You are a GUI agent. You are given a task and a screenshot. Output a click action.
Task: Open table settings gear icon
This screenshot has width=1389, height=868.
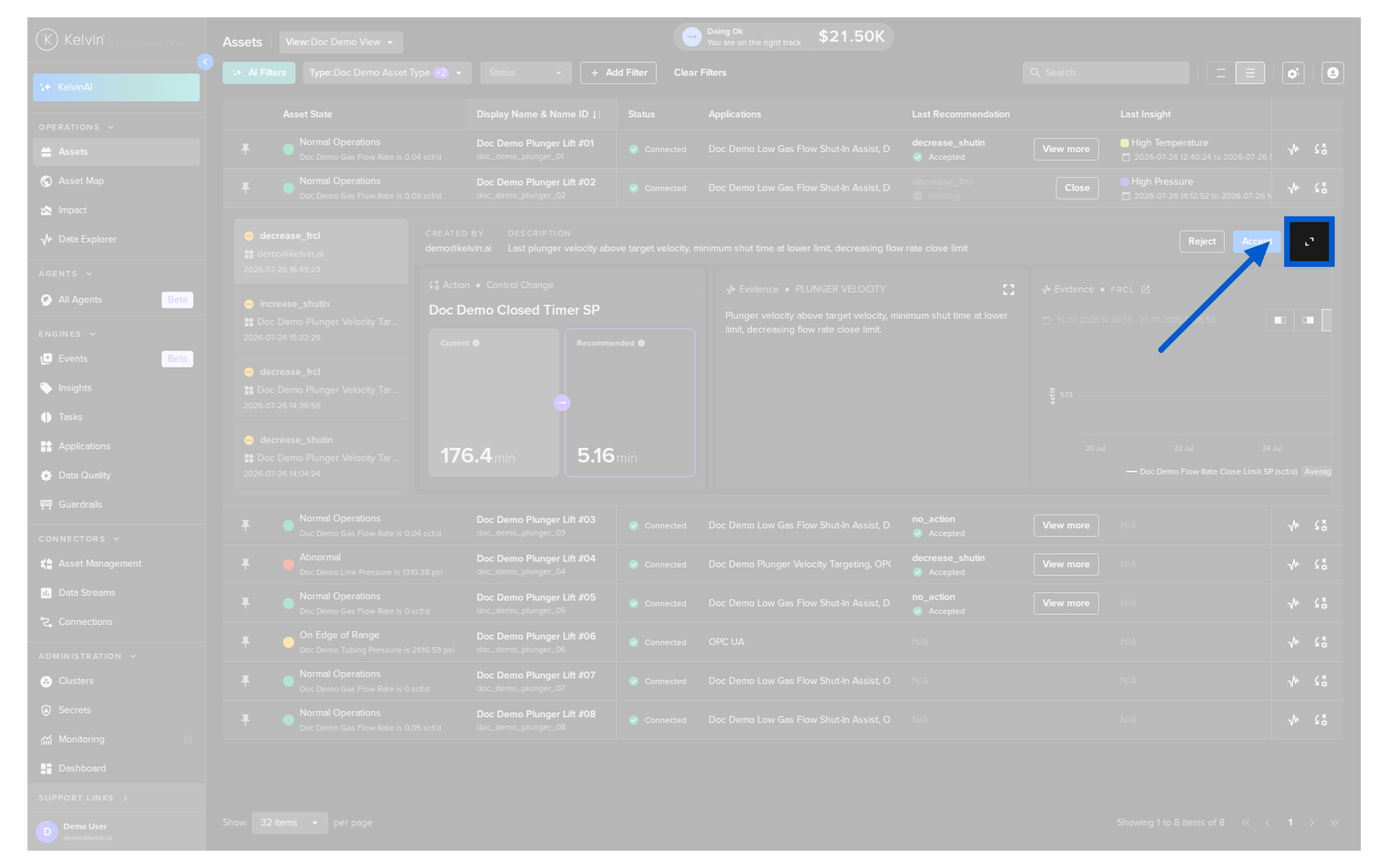point(1294,73)
